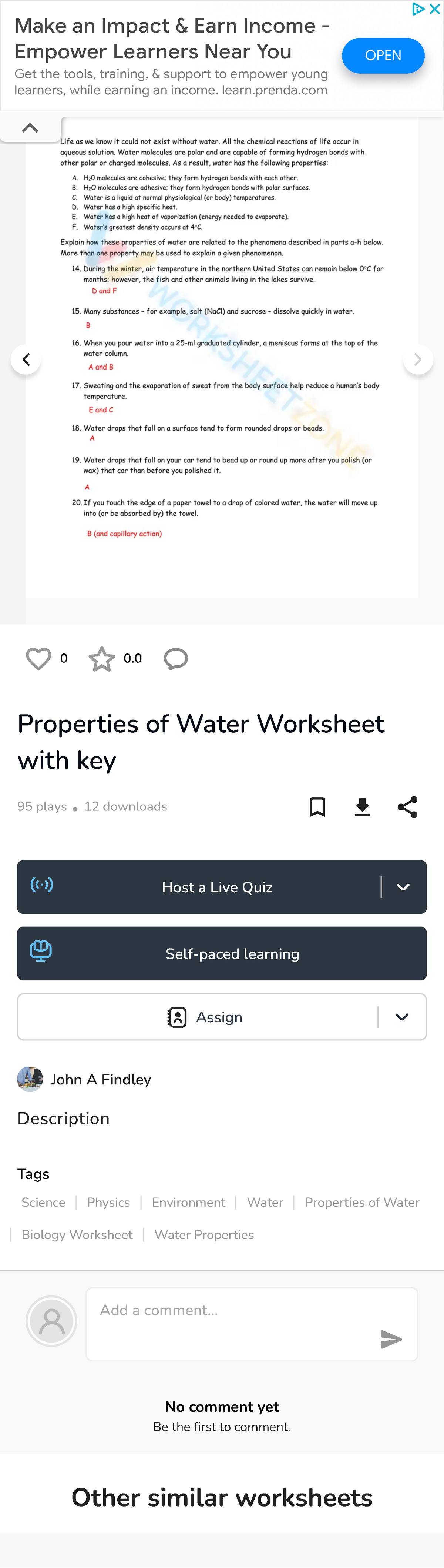Go to the next worksheet page
This screenshot has width=444, height=1568.
418,359
